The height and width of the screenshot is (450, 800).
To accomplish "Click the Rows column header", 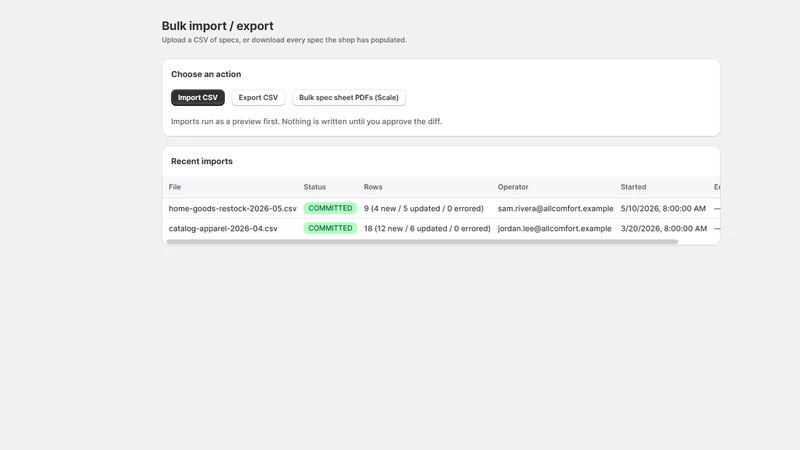I will tap(372, 187).
